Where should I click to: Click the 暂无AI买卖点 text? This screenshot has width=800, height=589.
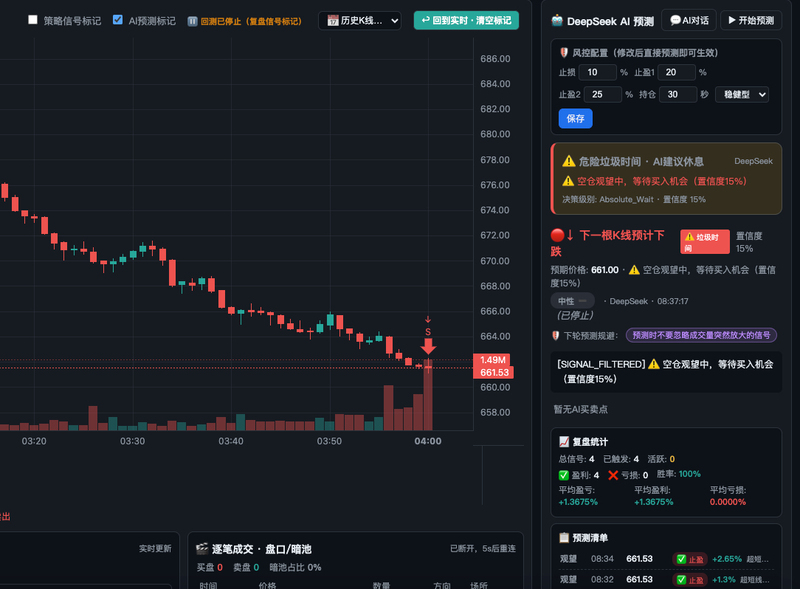pos(581,409)
